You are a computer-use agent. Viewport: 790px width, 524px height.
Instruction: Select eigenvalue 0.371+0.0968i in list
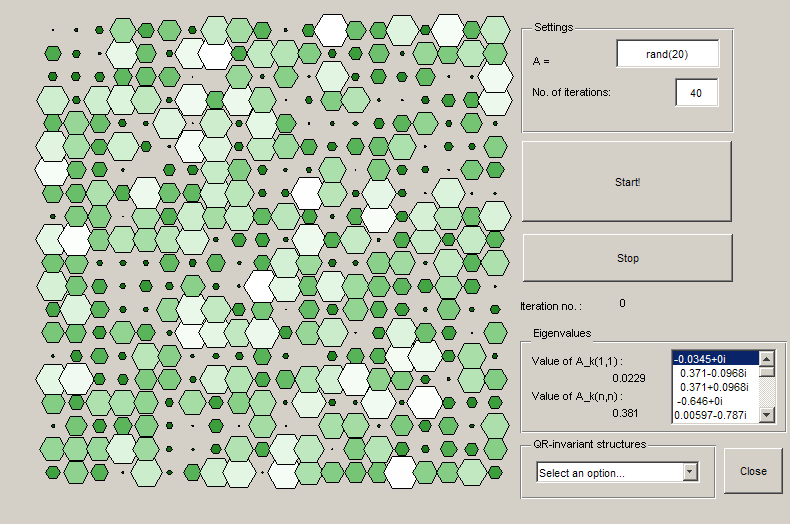click(715, 387)
